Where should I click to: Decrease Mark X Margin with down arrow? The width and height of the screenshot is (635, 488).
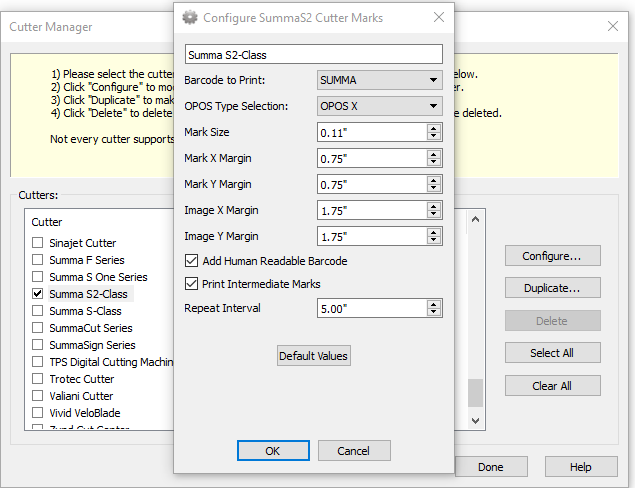click(x=434, y=162)
